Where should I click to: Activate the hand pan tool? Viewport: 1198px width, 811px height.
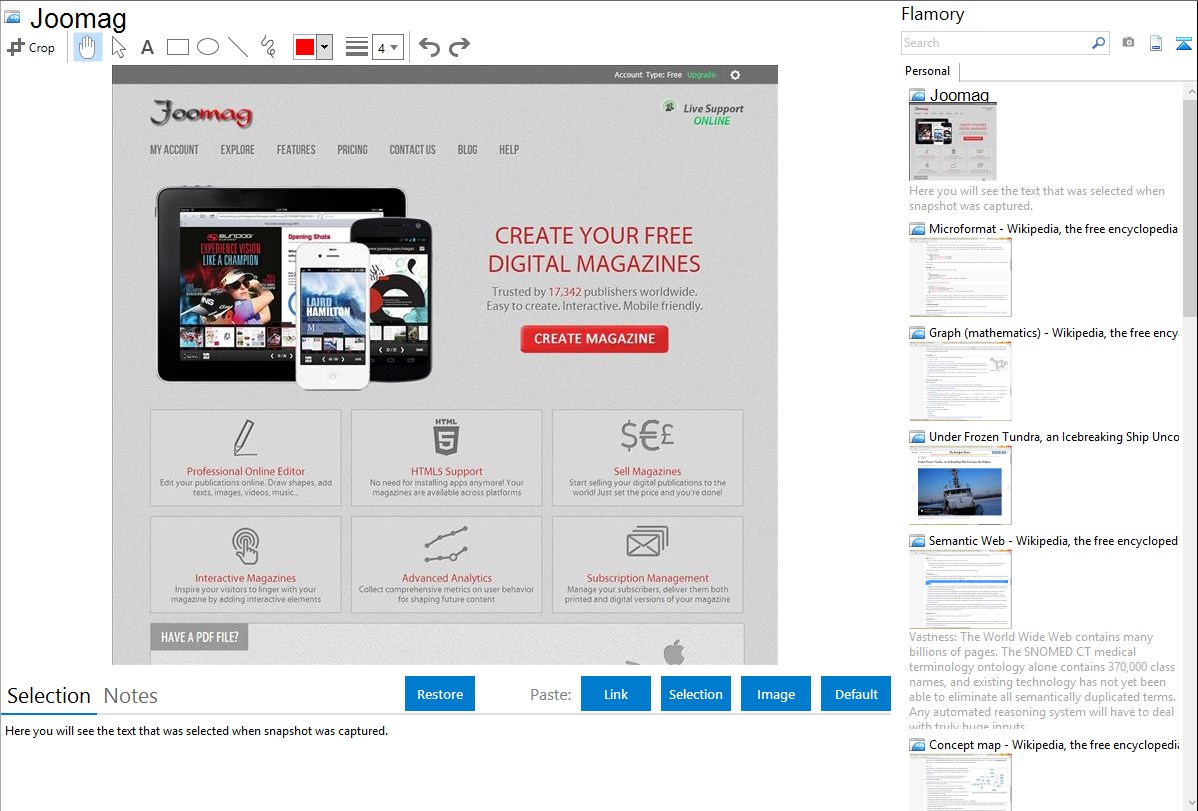point(87,47)
